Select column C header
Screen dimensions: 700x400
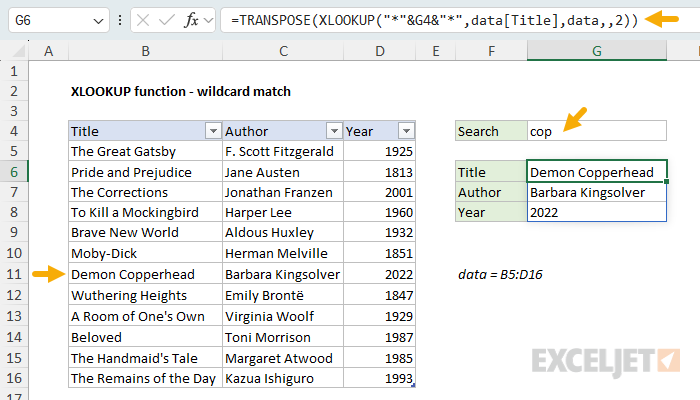pos(283,51)
